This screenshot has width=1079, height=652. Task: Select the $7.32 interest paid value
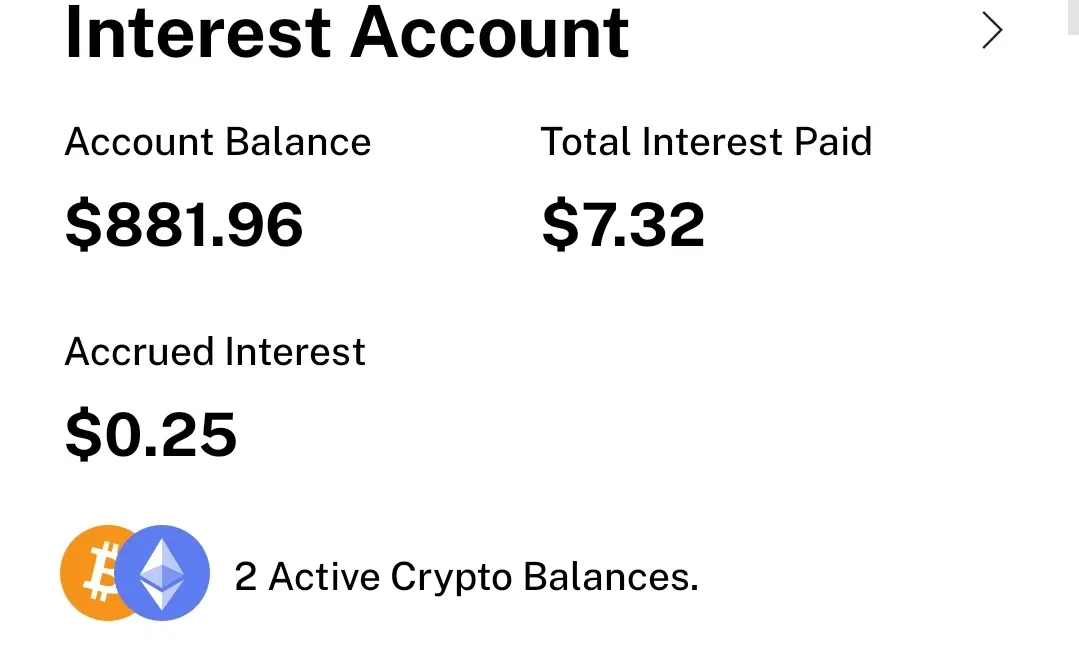click(x=623, y=224)
